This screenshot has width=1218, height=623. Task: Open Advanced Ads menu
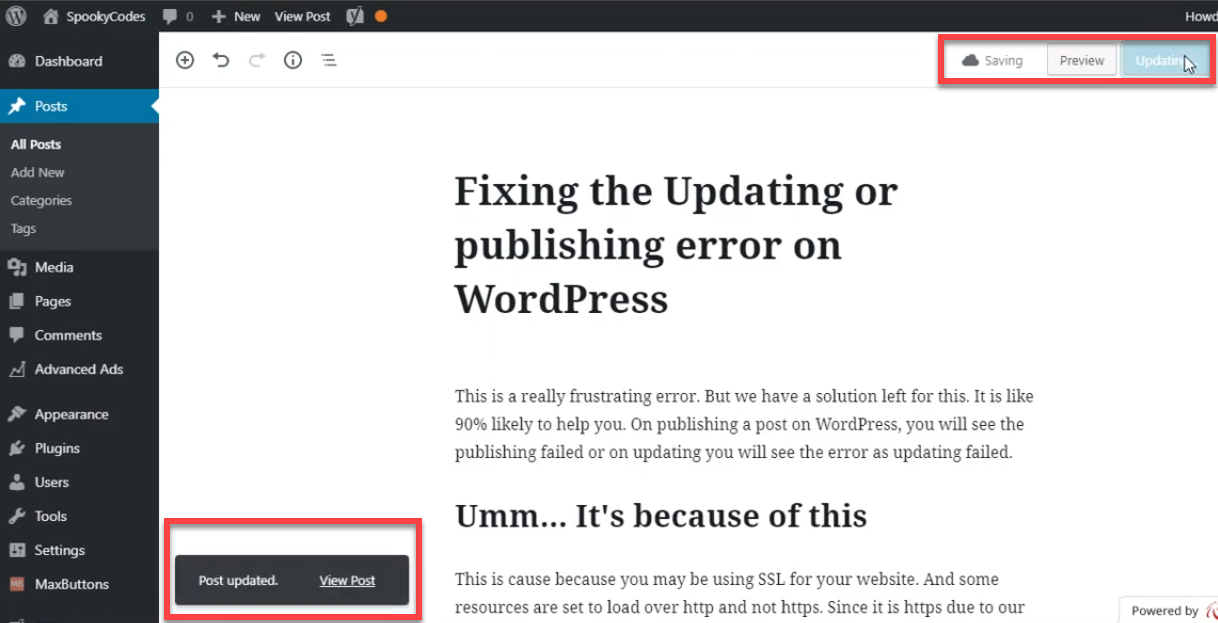[x=79, y=369]
